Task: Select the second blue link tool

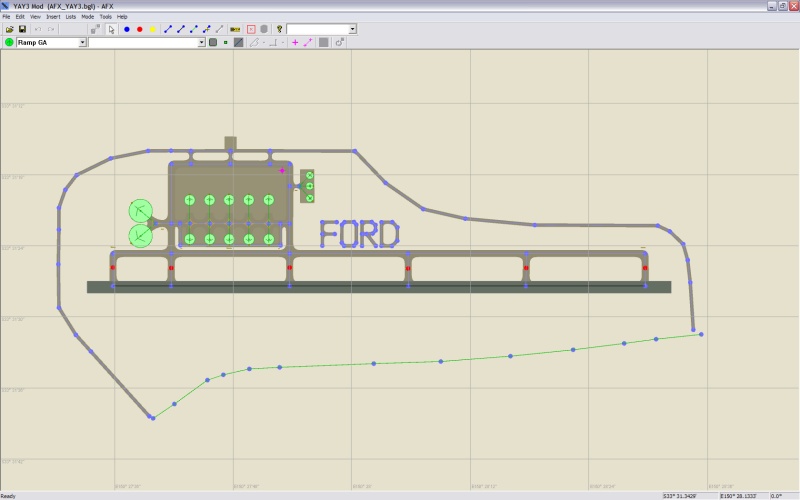Action: (x=181, y=29)
